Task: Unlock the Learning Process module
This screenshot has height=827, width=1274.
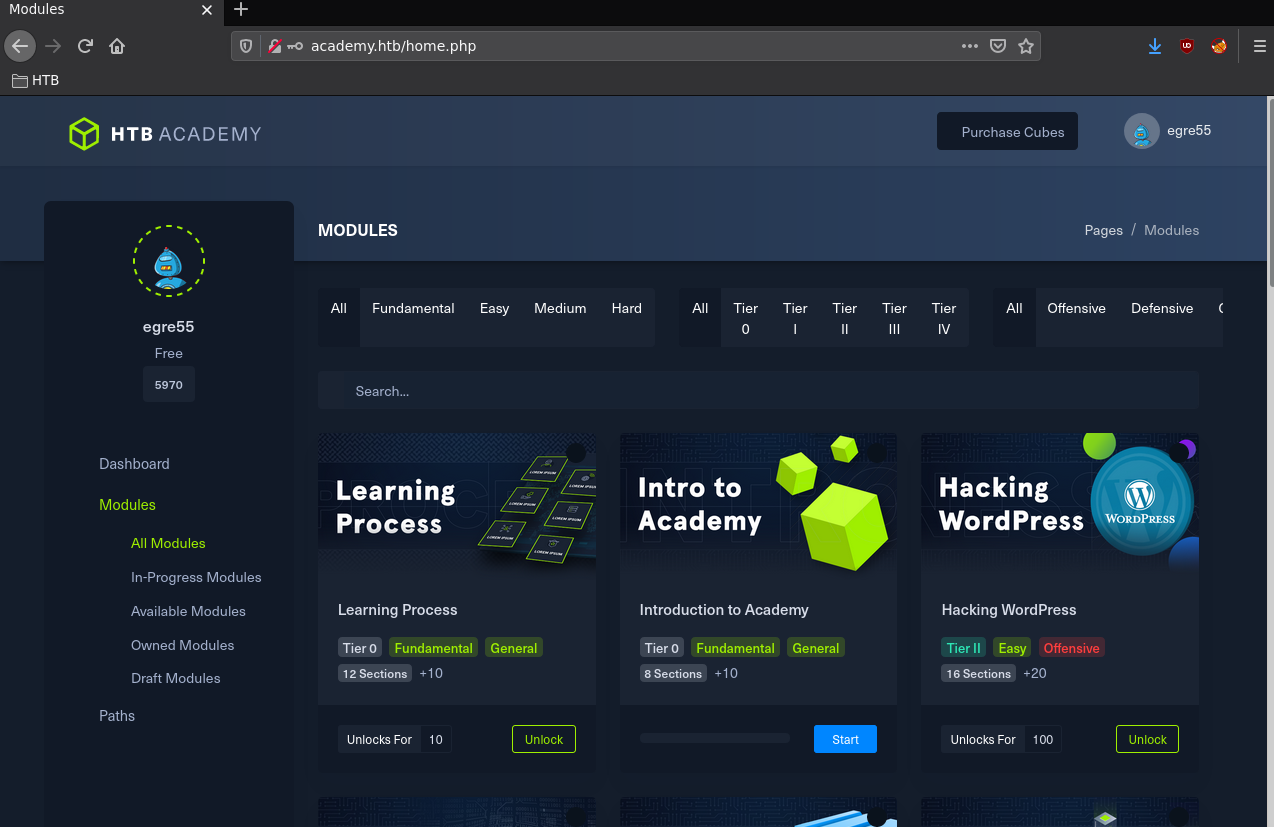Action: point(544,739)
